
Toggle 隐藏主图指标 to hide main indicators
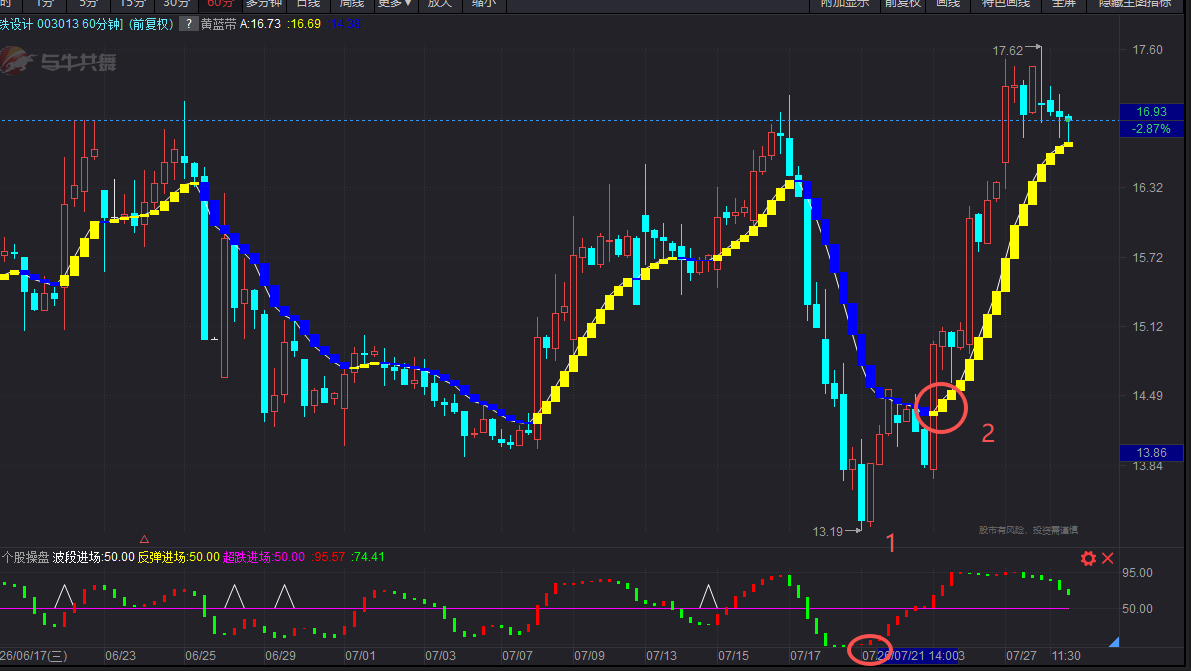click(x=1136, y=4)
